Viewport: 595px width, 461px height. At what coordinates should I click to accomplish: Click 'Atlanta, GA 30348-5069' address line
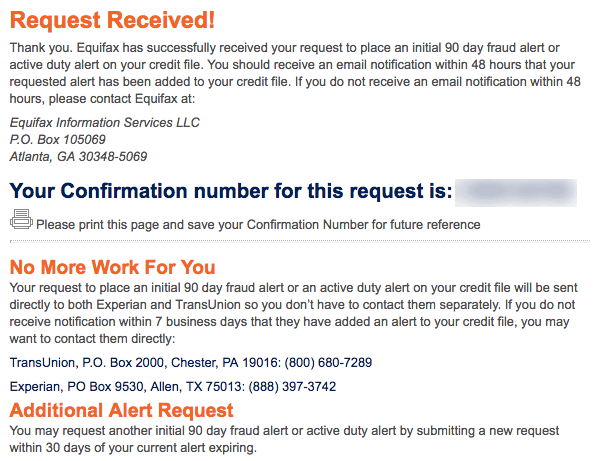78,156
